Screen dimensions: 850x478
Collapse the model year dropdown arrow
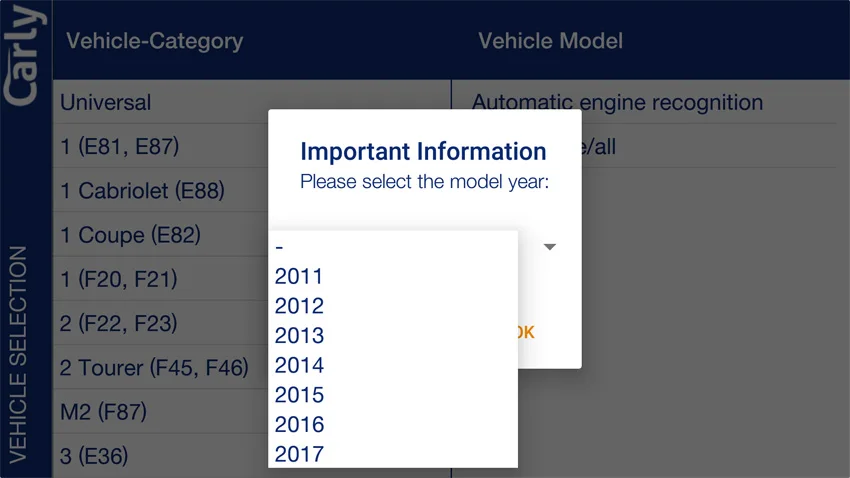click(550, 247)
